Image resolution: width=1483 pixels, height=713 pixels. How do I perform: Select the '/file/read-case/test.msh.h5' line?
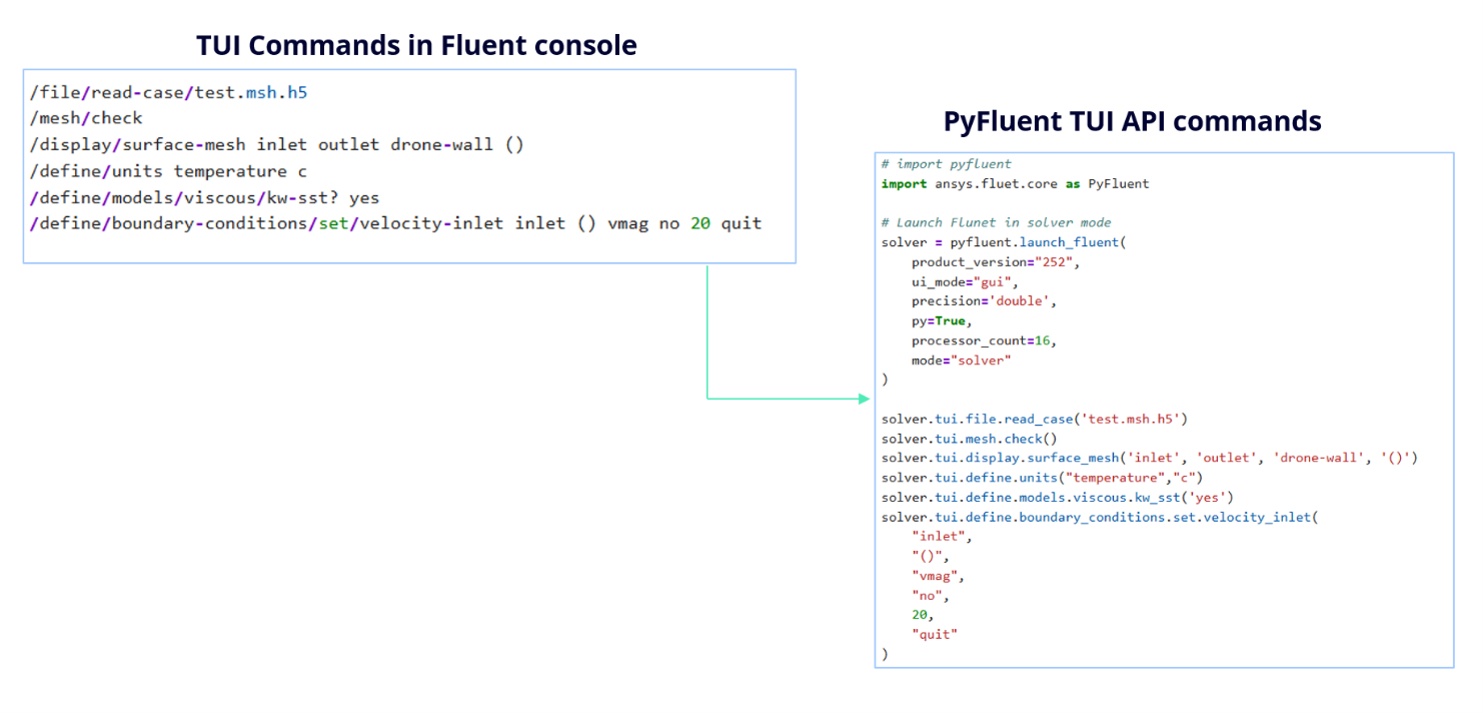168,93
